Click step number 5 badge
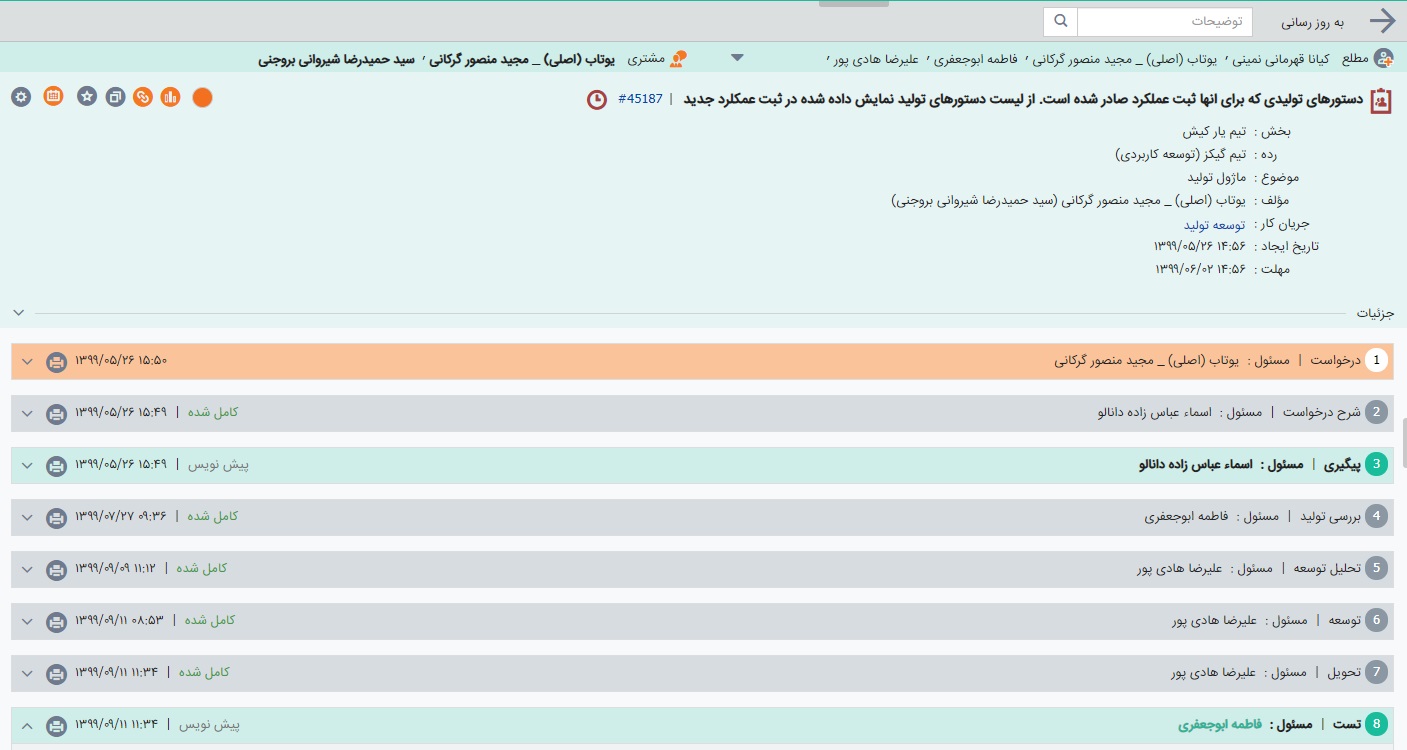 [x=1377, y=569]
